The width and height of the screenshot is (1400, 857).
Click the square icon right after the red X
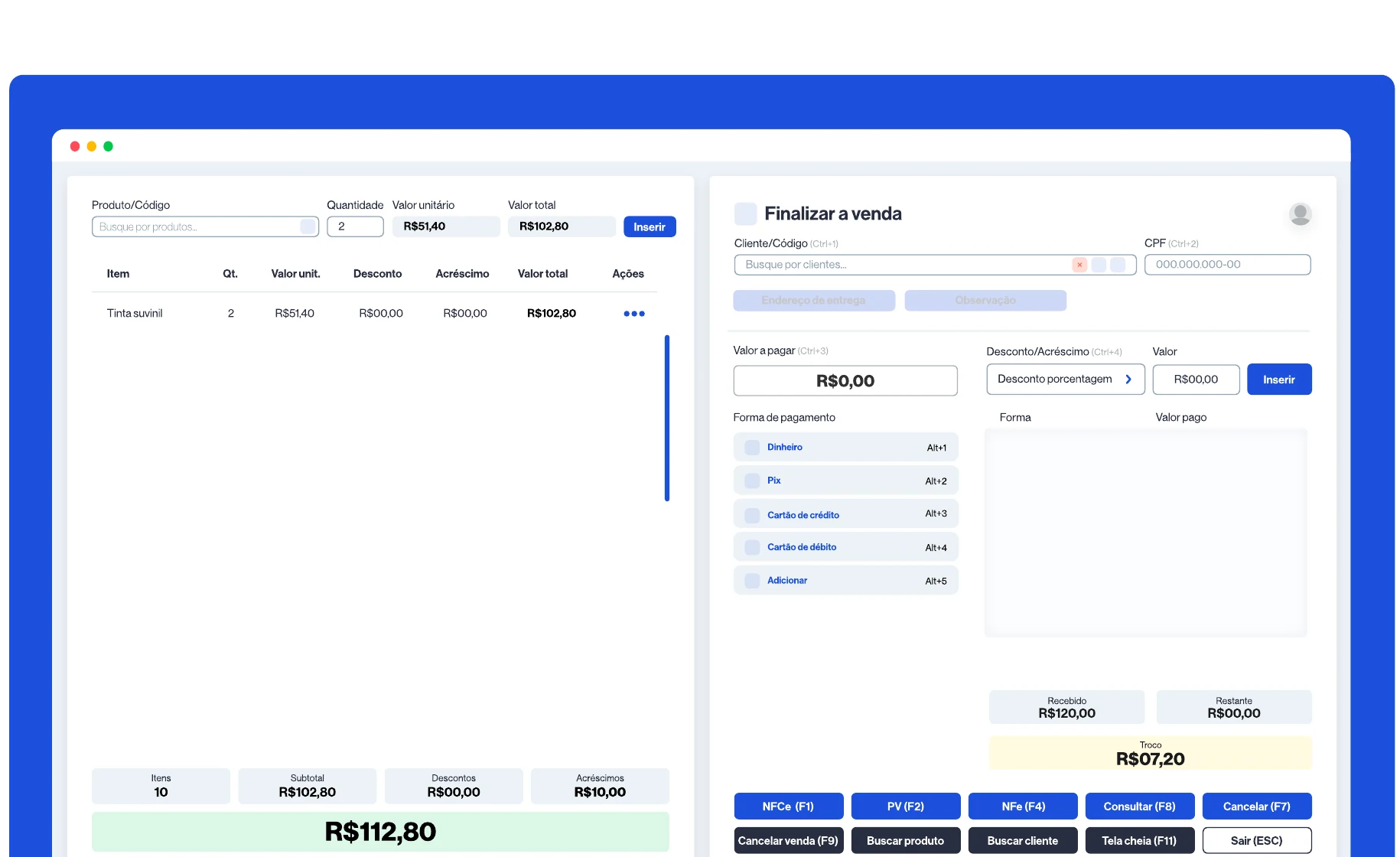1099,265
